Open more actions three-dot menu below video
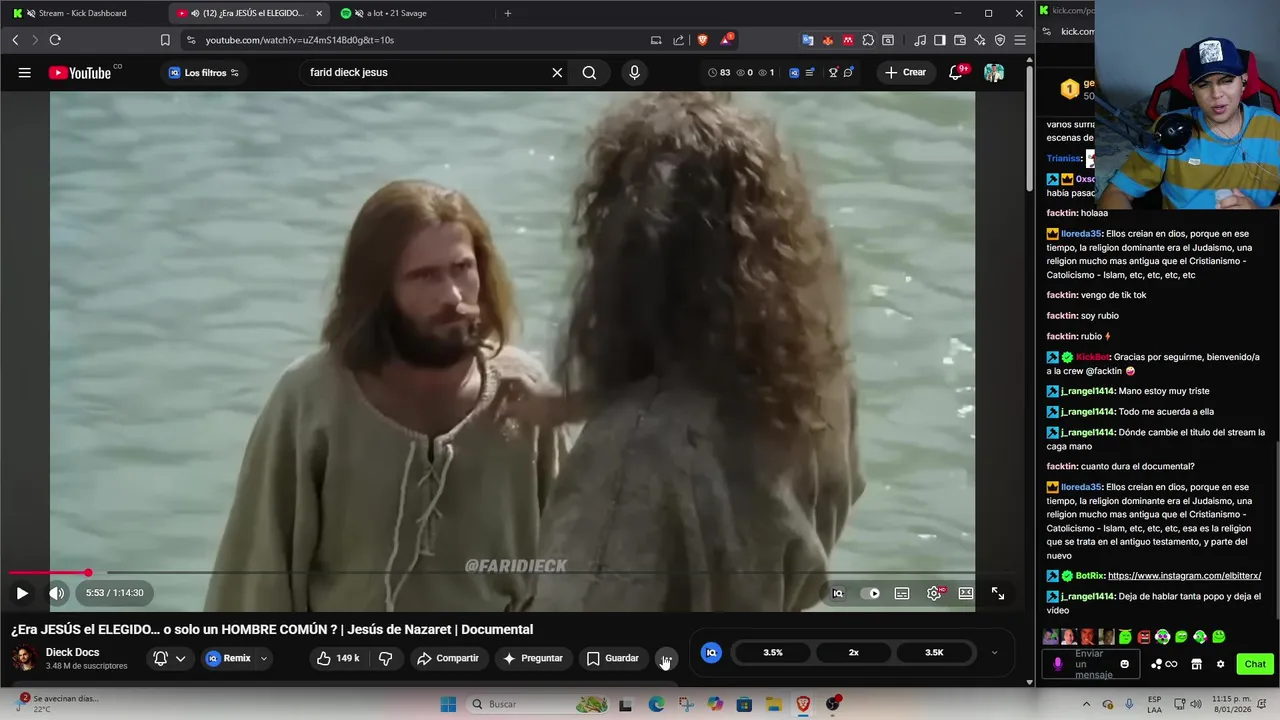The width and height of the screenshot is (1280, 720). pos(666,658)
